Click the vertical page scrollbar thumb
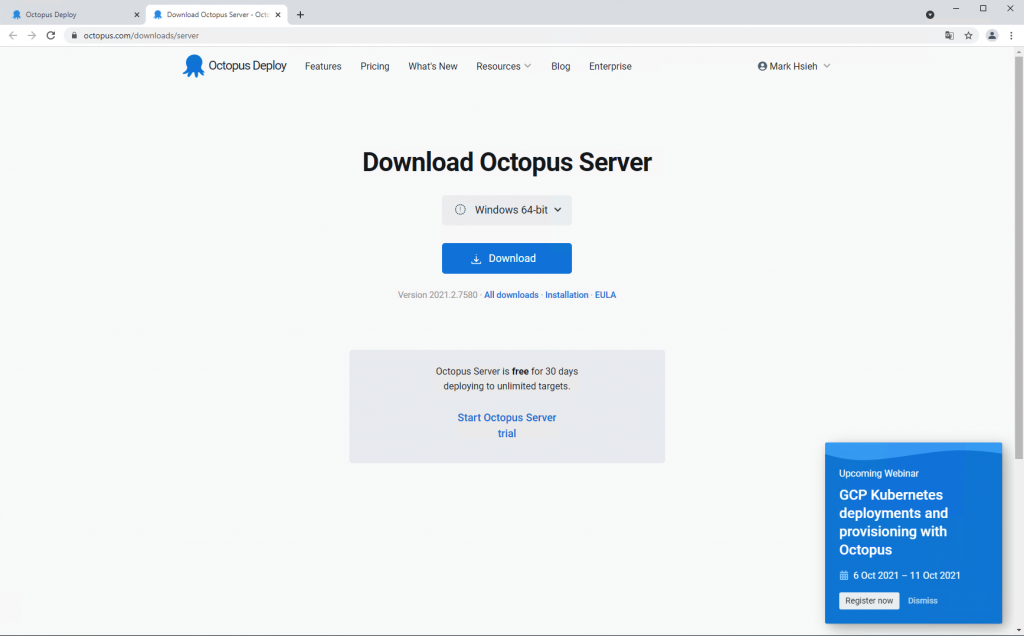 1018,257
